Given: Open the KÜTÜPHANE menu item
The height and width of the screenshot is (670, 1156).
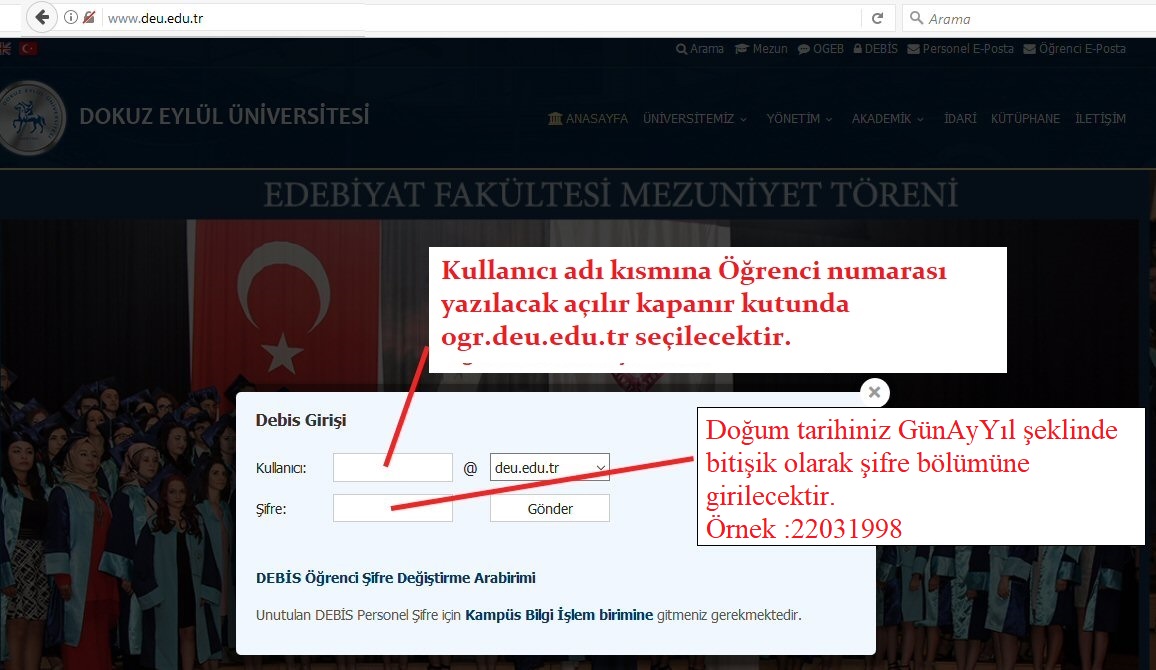Looking at the screenshot, I should click(1025, 119).
